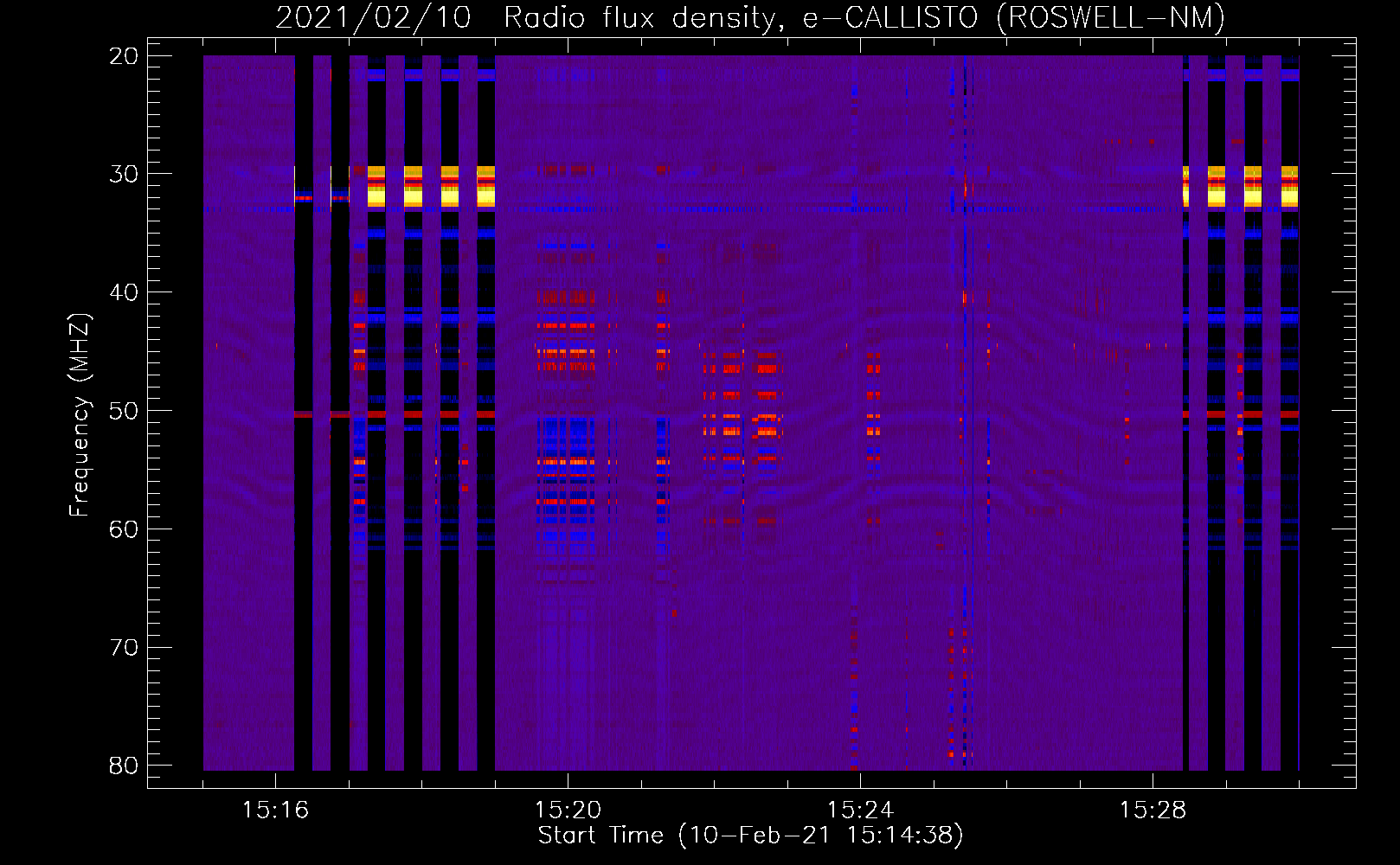Click the 70 frequency tick label
The width and height of the screenshot is (1400, 865).
point(124,648)
